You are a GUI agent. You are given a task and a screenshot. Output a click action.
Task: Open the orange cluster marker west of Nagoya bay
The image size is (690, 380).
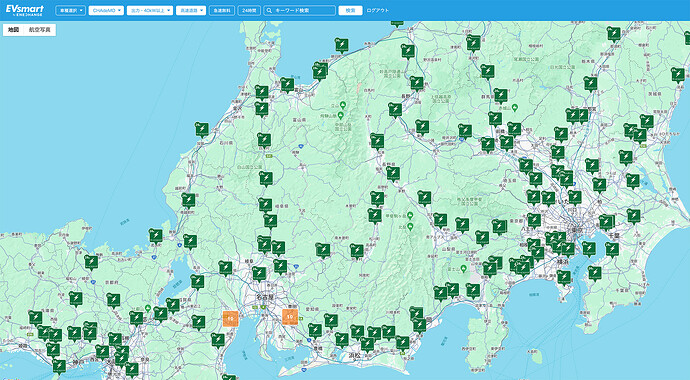(231, 318)
